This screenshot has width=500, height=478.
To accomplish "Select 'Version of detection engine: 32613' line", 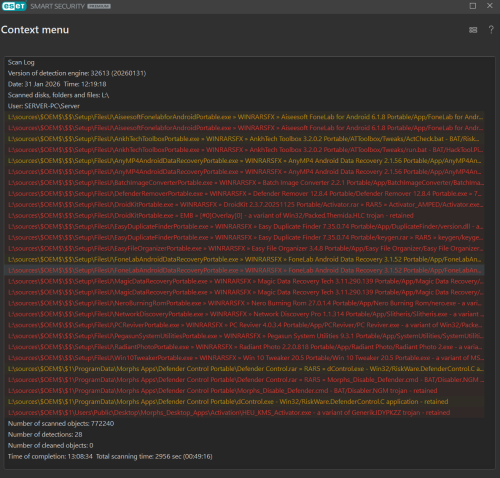I will point(77,73).
